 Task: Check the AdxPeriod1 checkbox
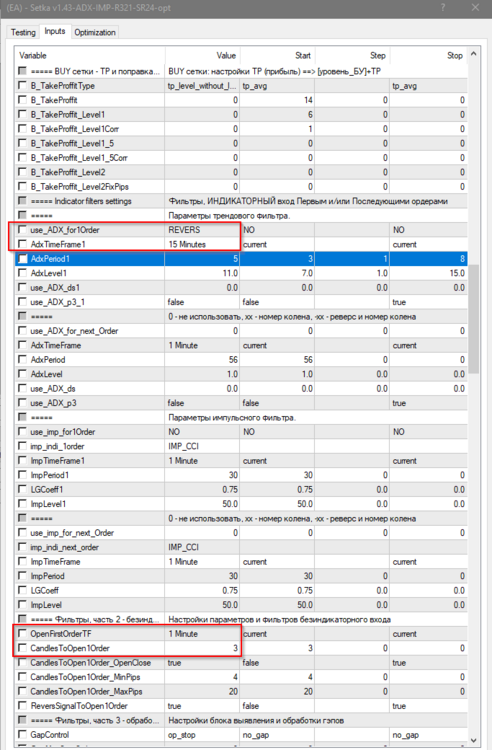[x=22, y=258]
